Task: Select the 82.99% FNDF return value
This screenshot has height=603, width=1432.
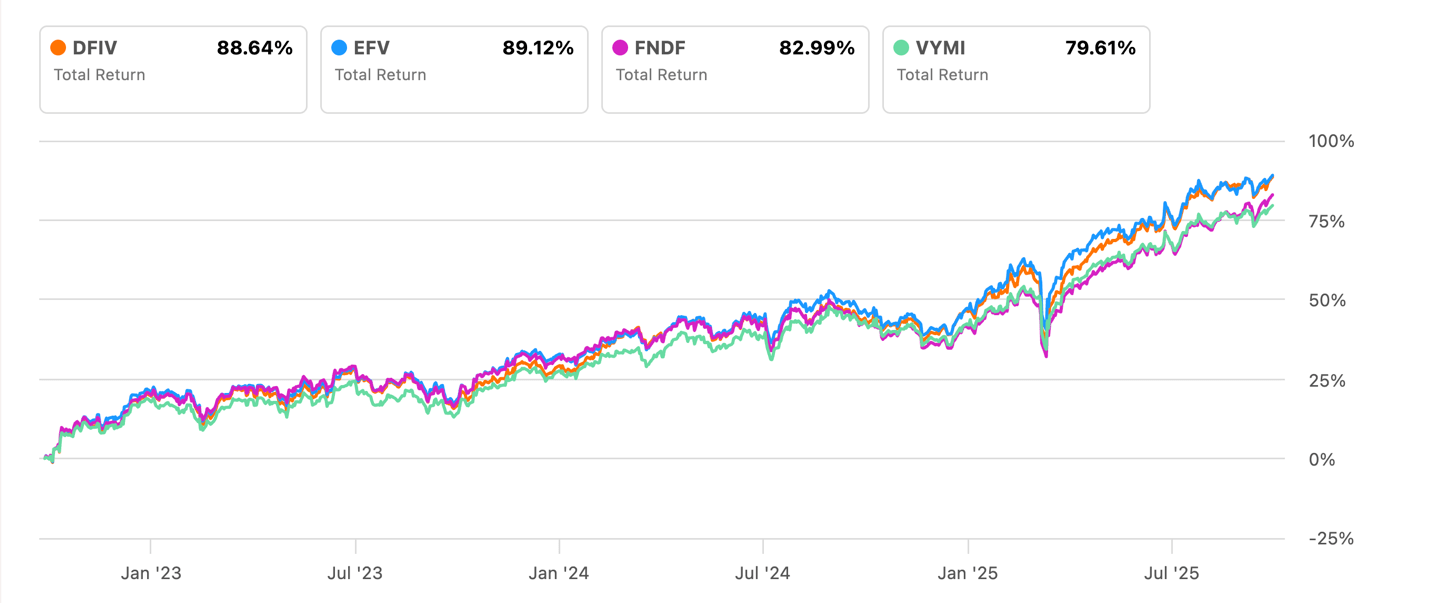Action: coord(817,48)
